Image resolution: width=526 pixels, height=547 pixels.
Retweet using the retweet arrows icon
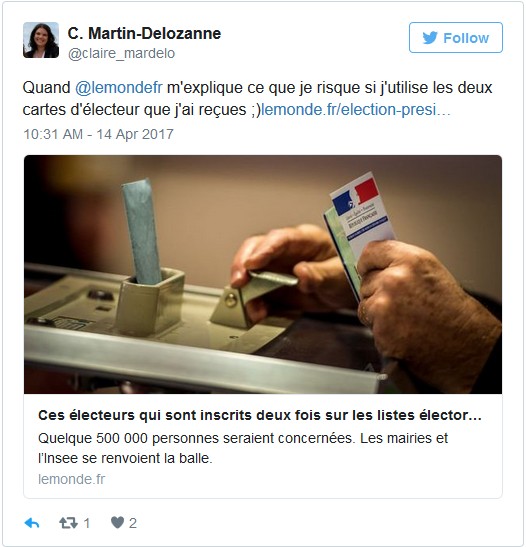click(68, 523)
